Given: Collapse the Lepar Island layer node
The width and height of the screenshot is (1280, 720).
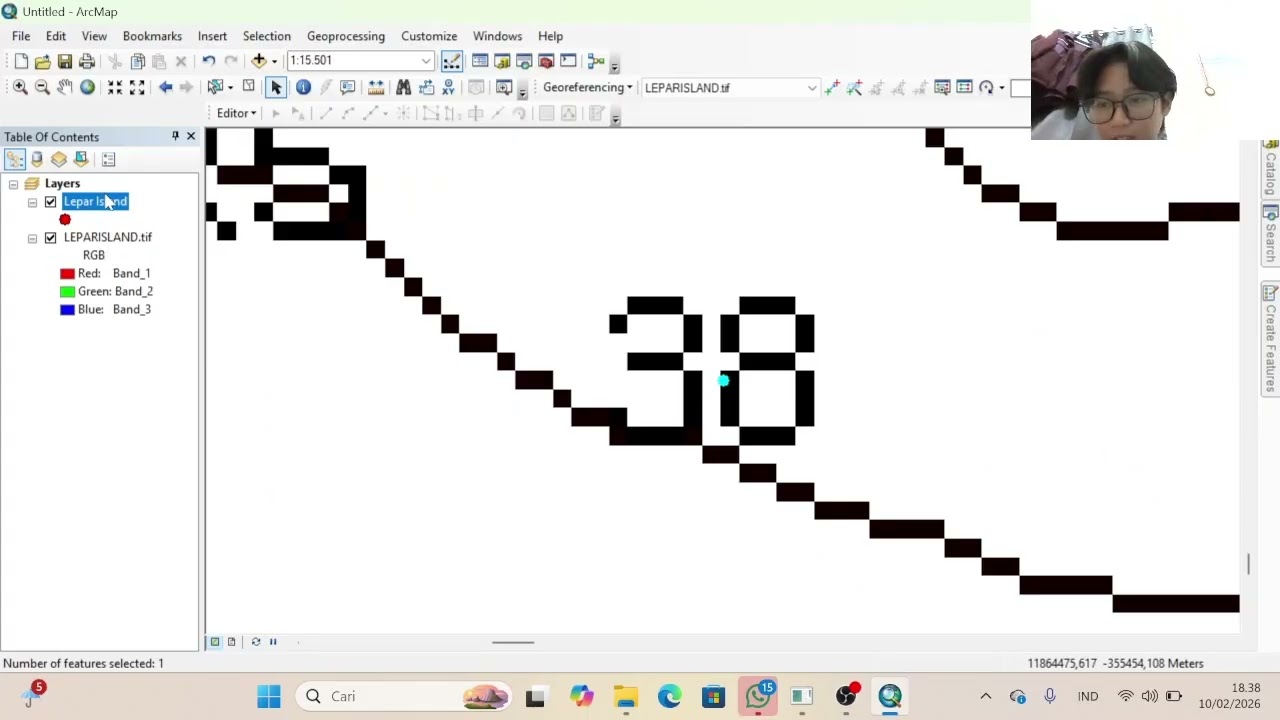Looking at the screenshot, I should (32, 202).
